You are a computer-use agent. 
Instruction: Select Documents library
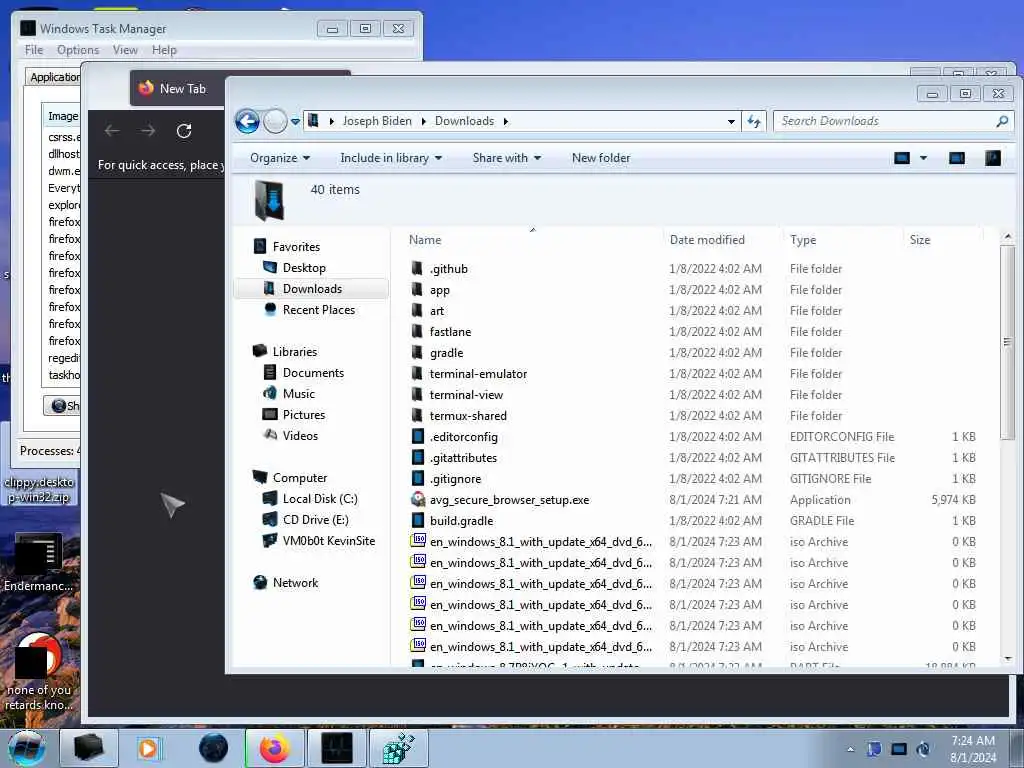click(x=313, y=373)
